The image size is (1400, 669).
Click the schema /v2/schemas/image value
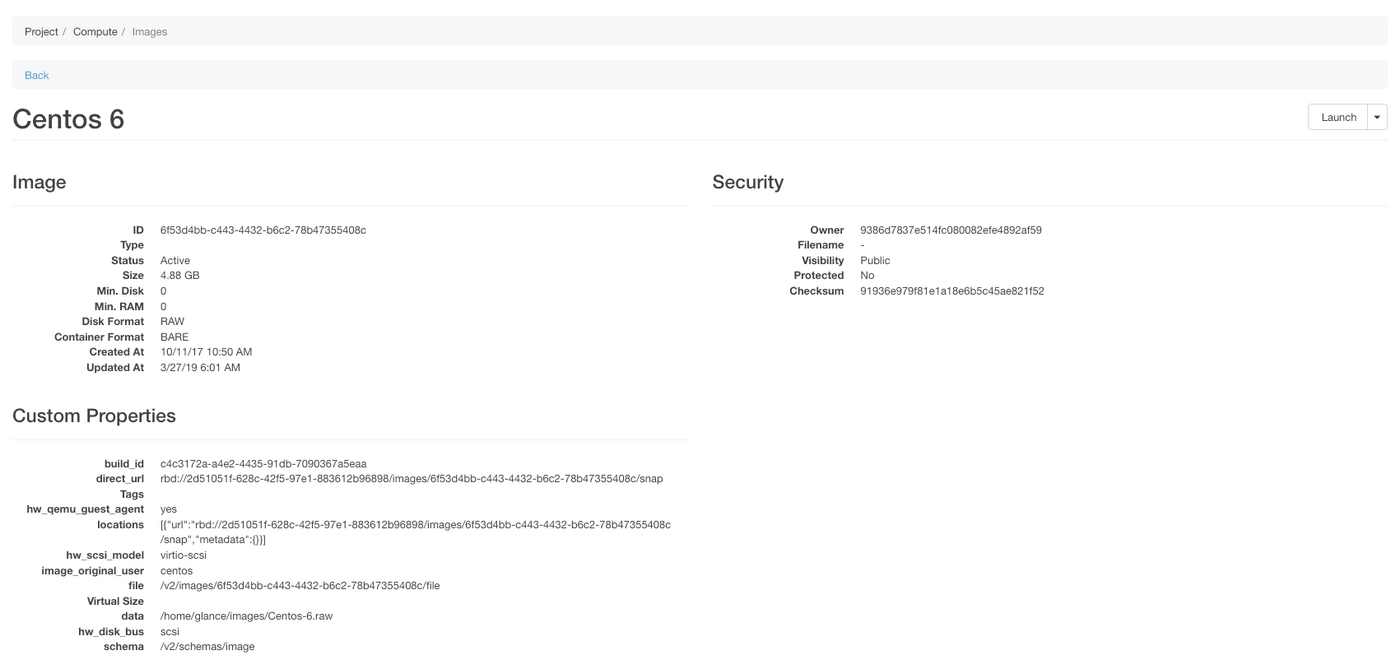click(x=207, y=647)
